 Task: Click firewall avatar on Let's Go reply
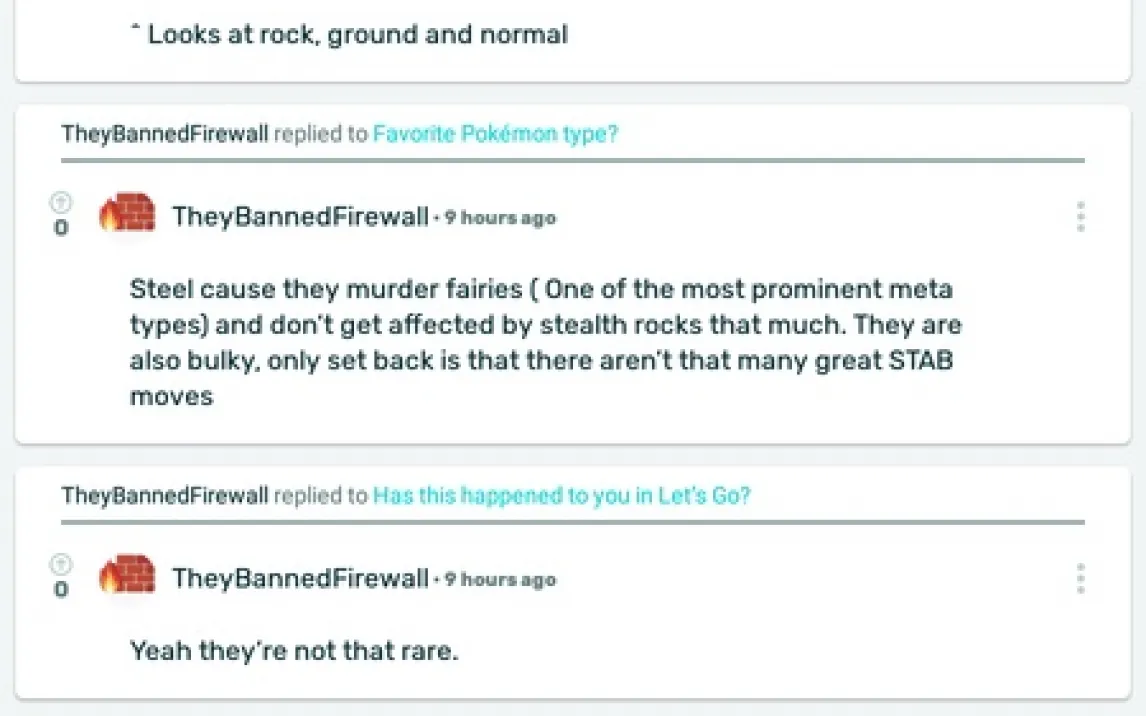point(127,576)
